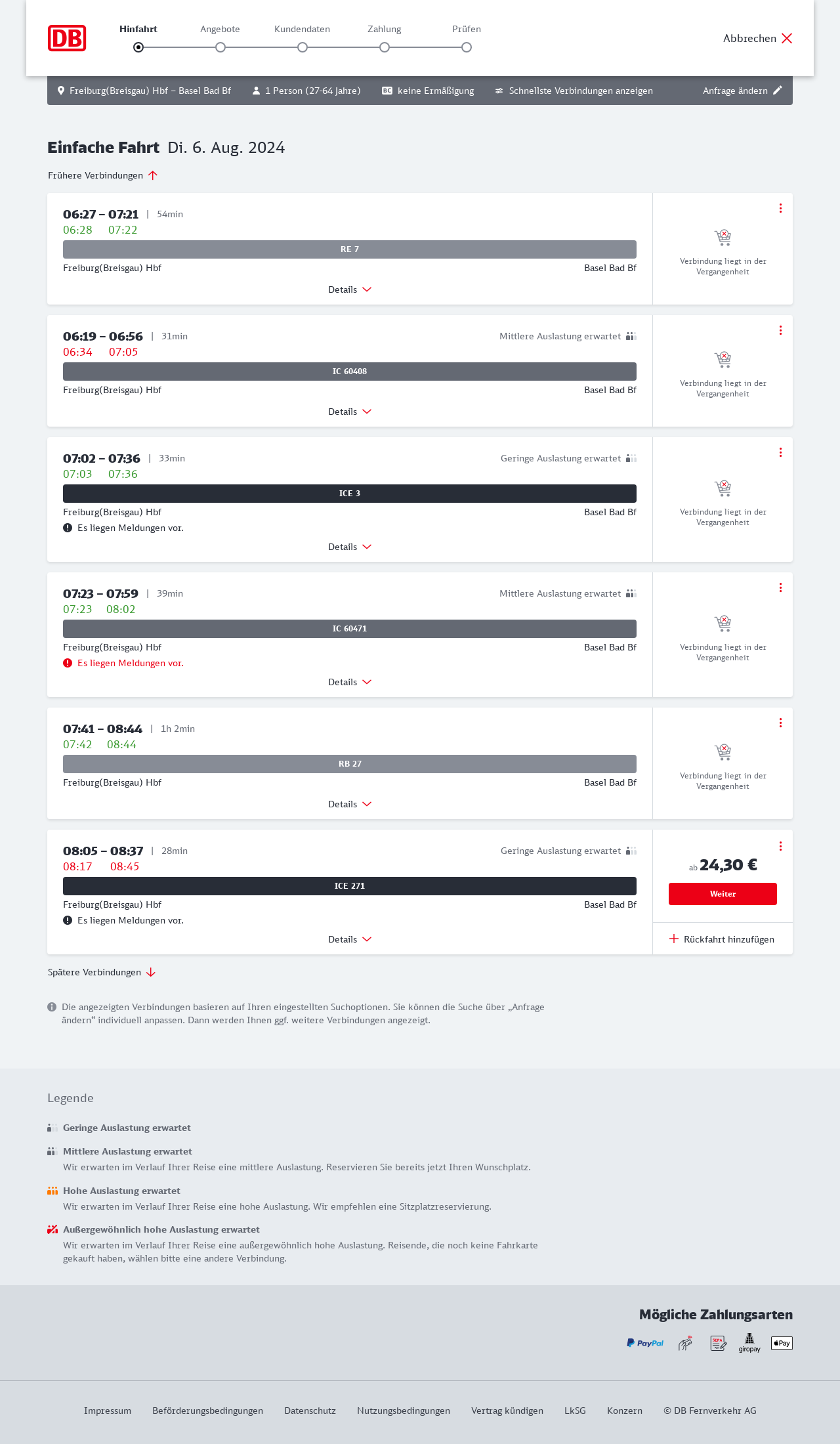Open three-dot menu for RB 27 connection
This screenshot has width=840, height=1444.
click(780, 723)
